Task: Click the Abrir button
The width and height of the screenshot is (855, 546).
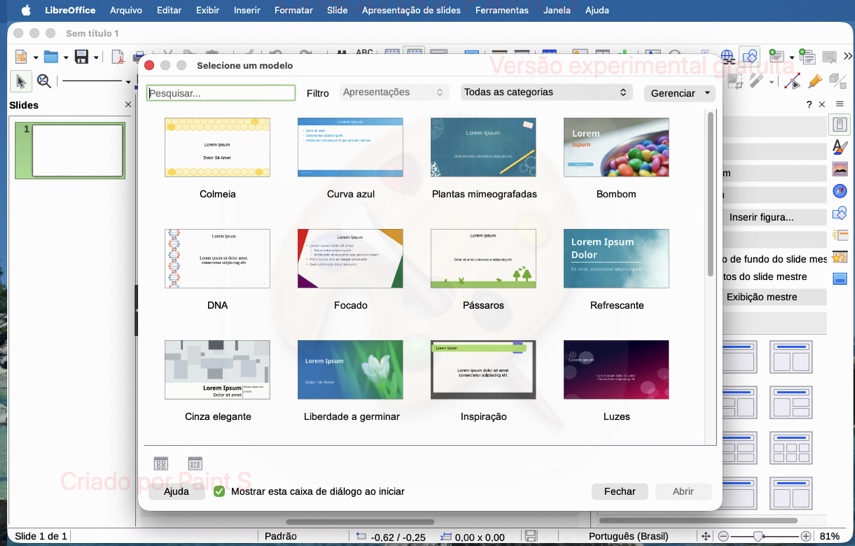Action: coord(683,491)
